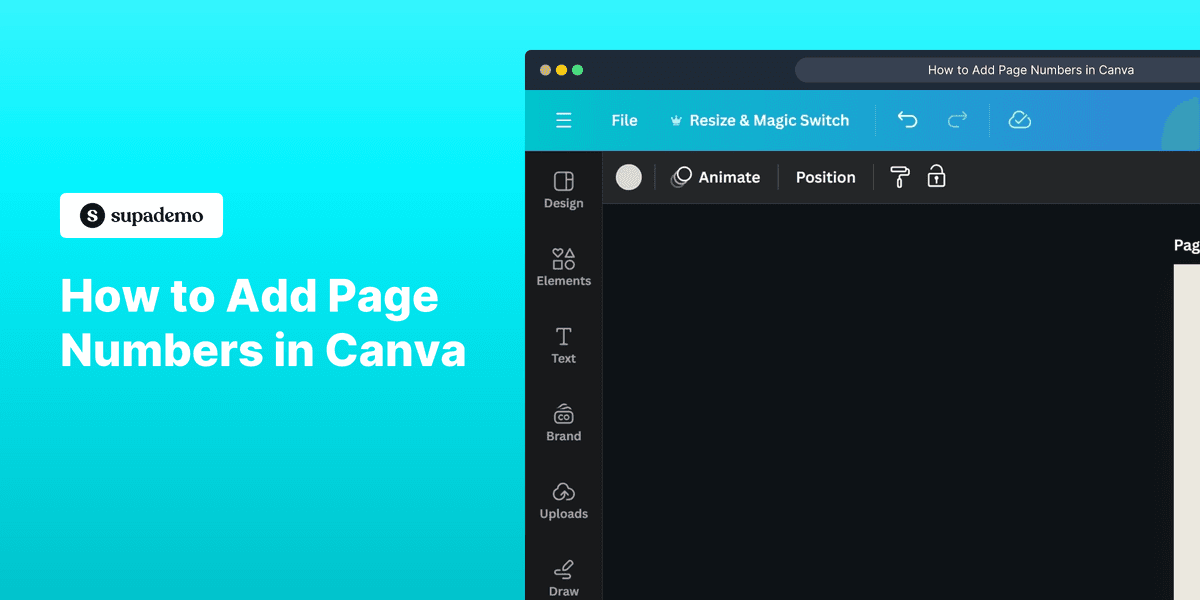Open the color swatch in the toolbar
This screenshot has height=600, width=1200.
(629, 176)
